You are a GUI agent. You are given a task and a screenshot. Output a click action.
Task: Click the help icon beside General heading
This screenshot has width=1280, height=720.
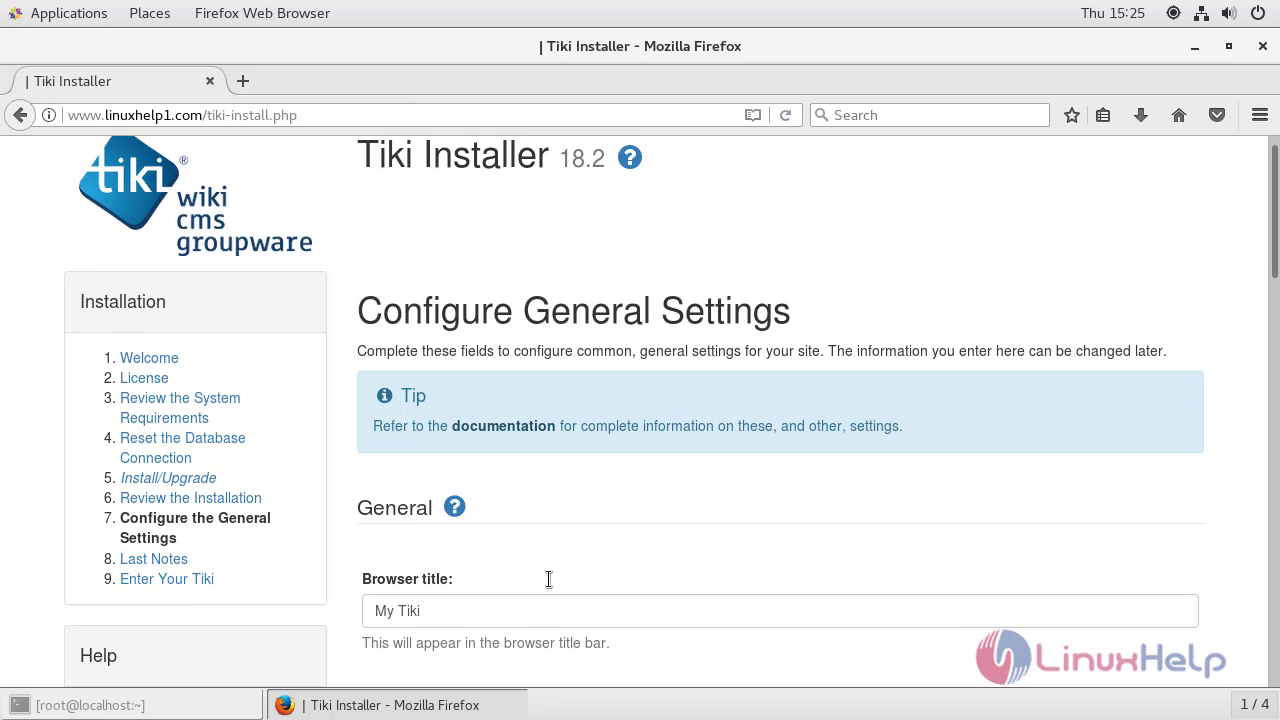454,506
